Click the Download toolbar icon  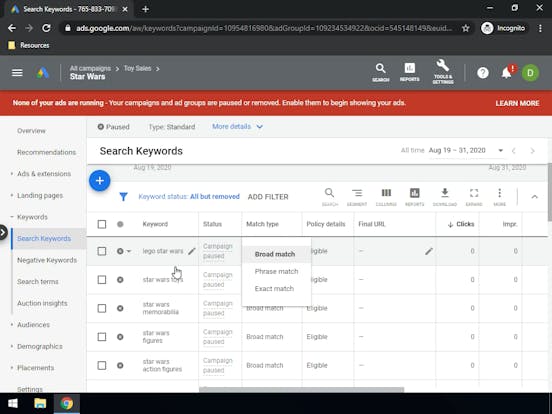[445, 197]
